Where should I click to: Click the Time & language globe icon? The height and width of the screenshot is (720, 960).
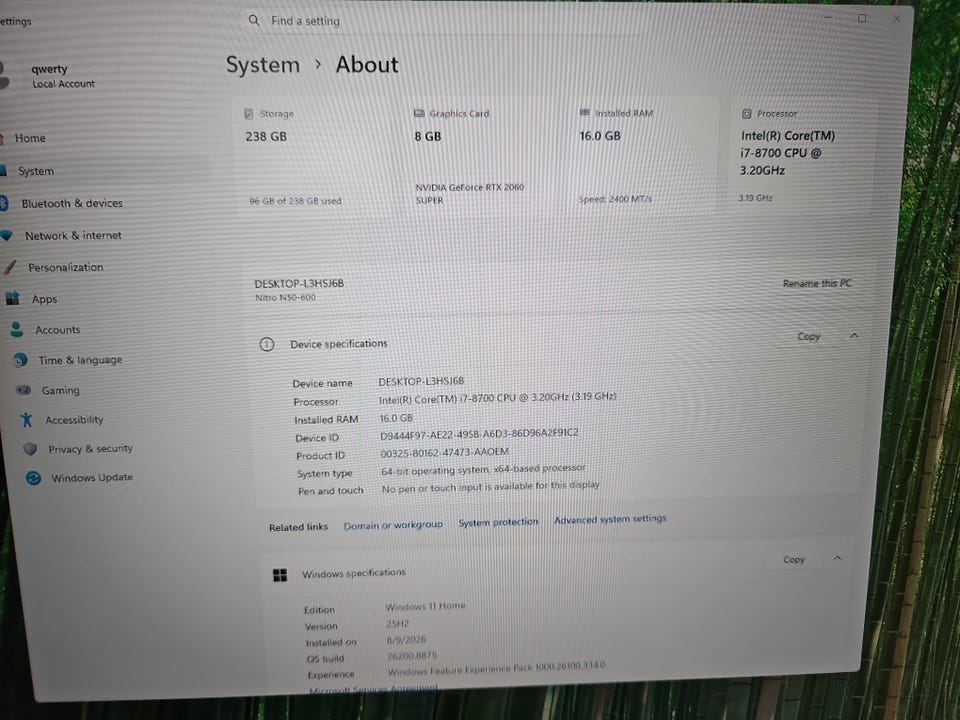[20, 360]
